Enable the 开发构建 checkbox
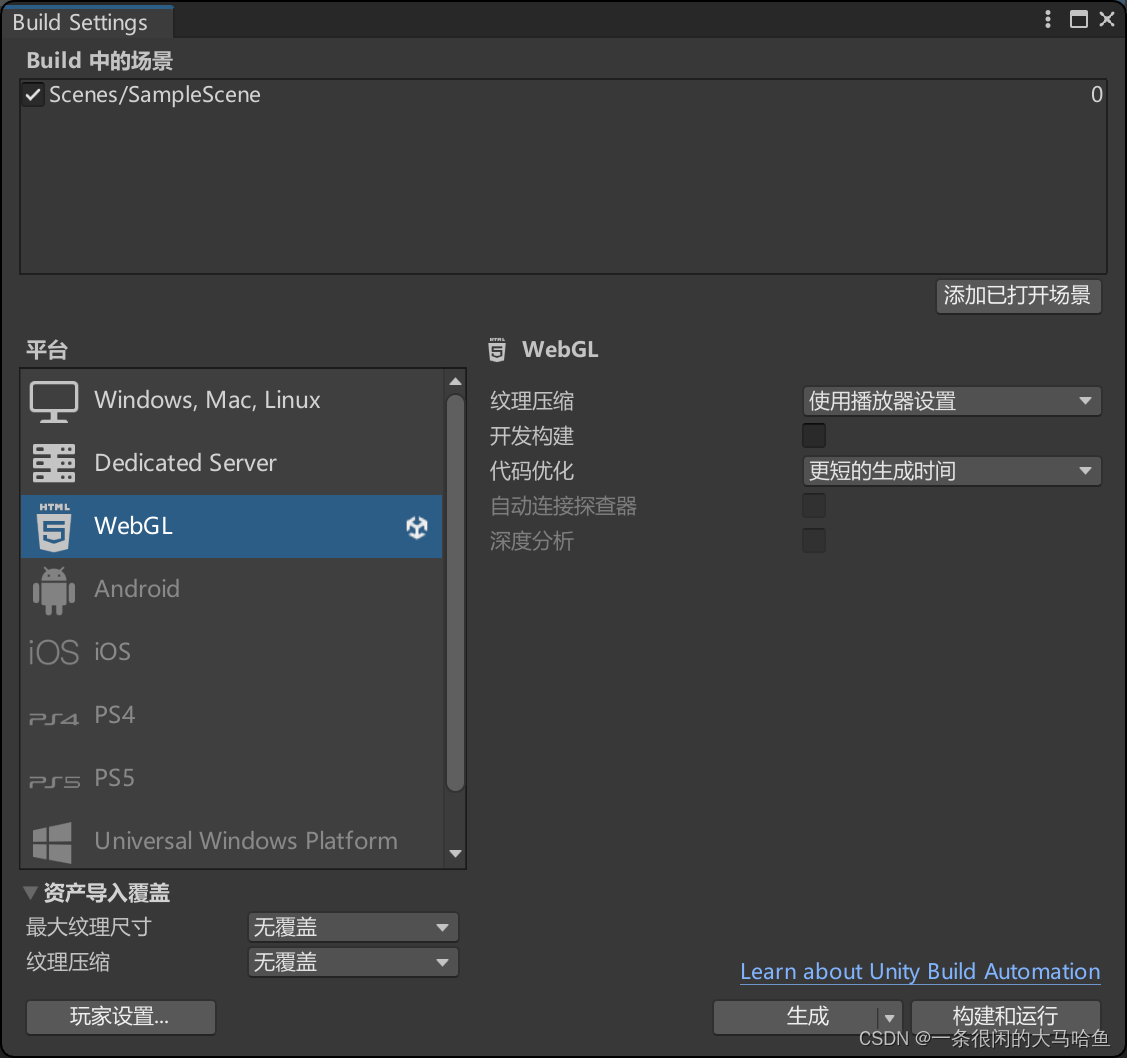The width and height of the screenshot is (1127, 1058). click(814, 436)
